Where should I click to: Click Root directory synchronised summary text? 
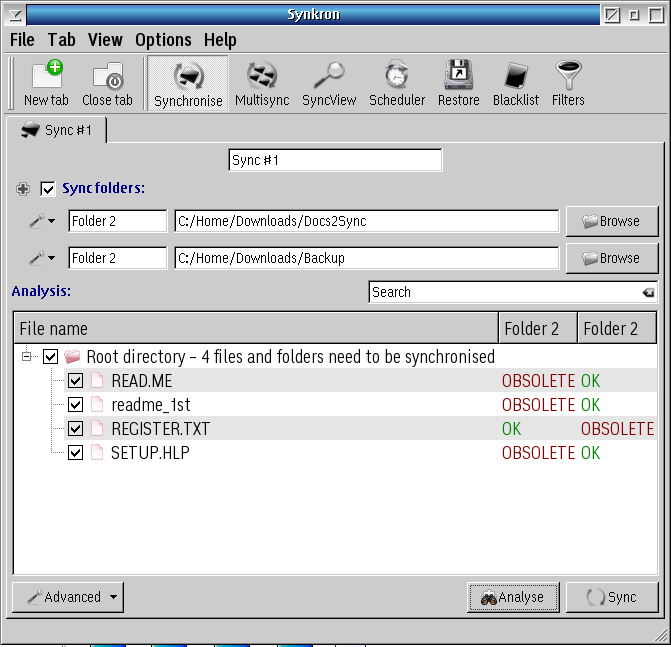coord(291,356)
